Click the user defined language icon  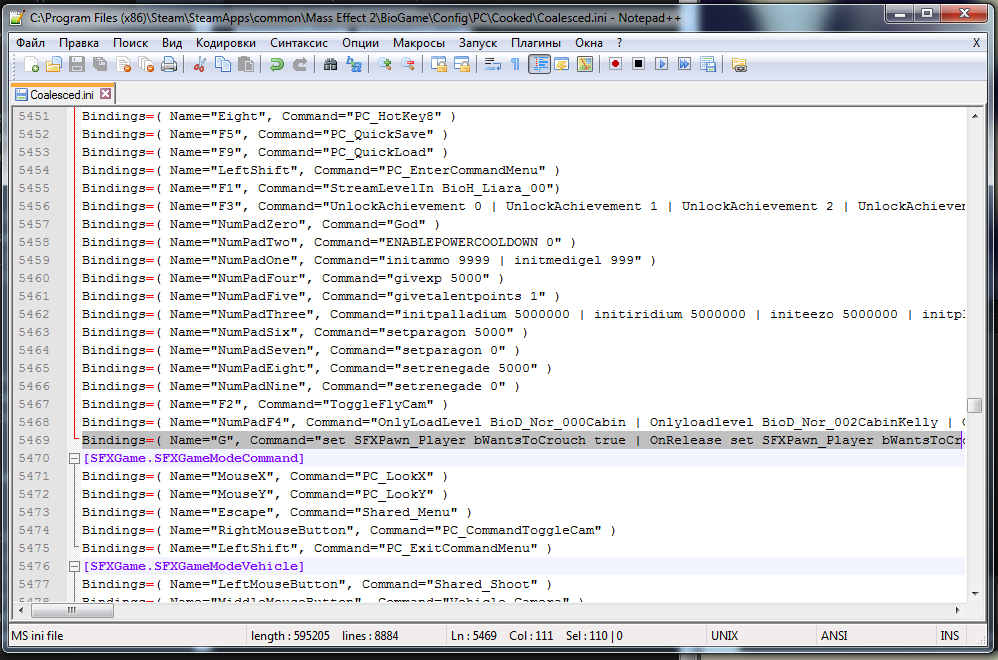(x=561, y=64)
